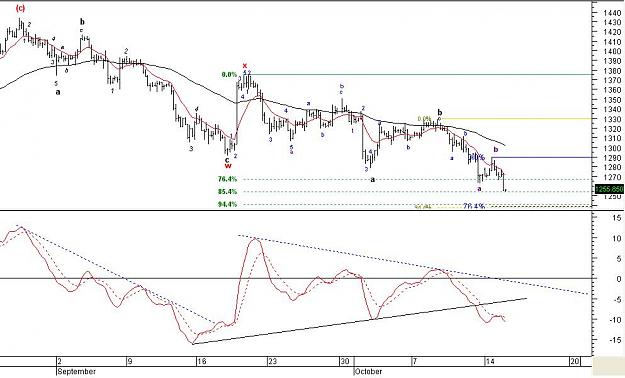Click the 1350 price axis label
The height and width of the screenshot is (378, 625).
click(x=612, y=100)
